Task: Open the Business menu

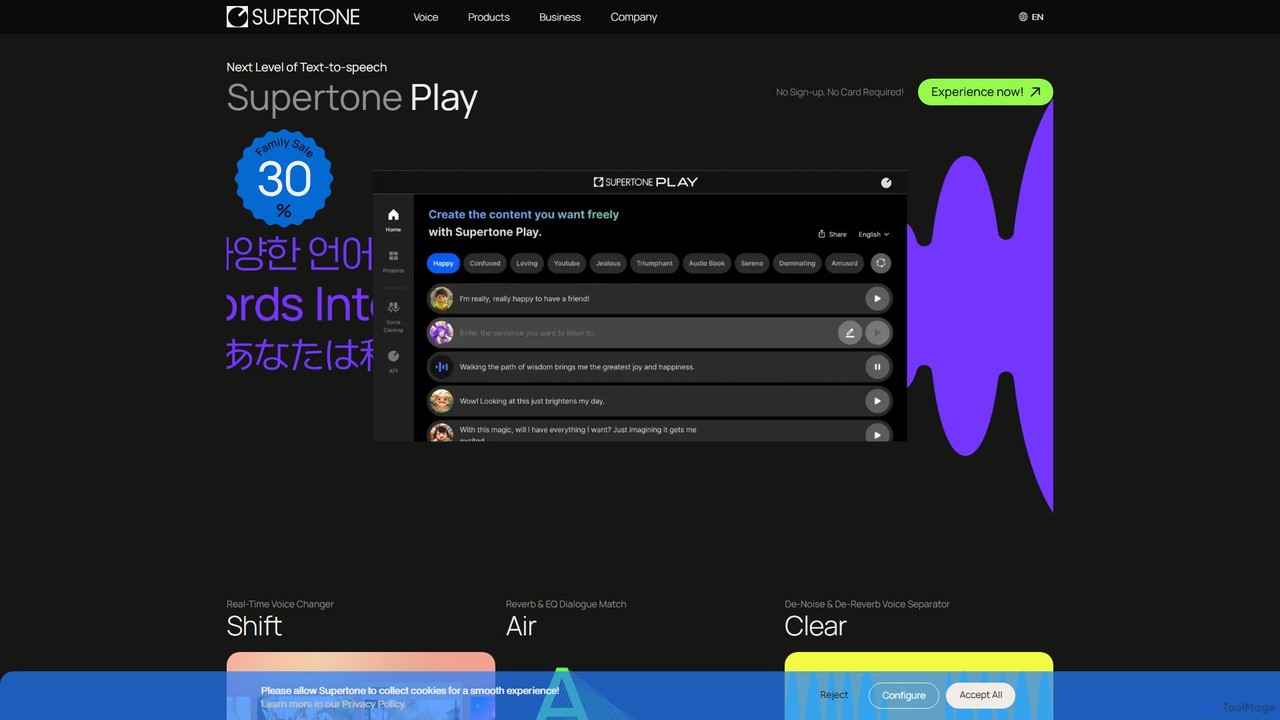Action: coord(560,17)
